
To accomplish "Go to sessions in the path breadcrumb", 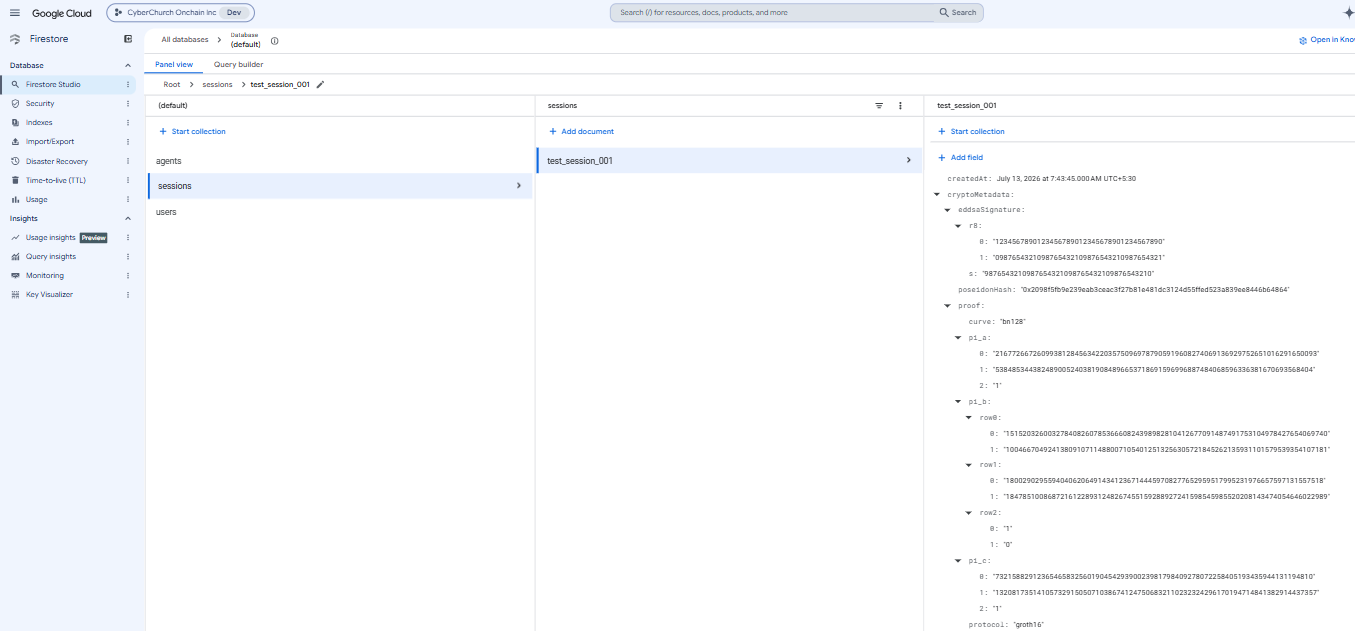I will (217, 84).
